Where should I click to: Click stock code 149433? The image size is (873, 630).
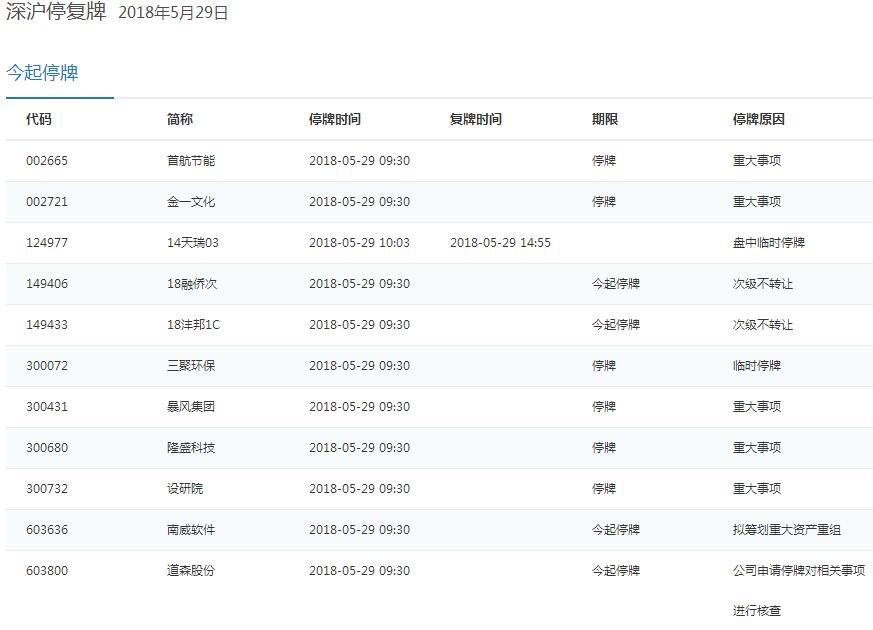[x=47, y=325]
